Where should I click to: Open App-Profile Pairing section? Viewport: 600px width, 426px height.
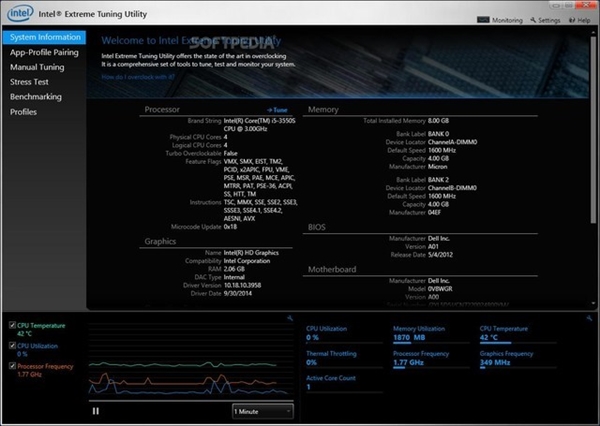coord(44,52)
